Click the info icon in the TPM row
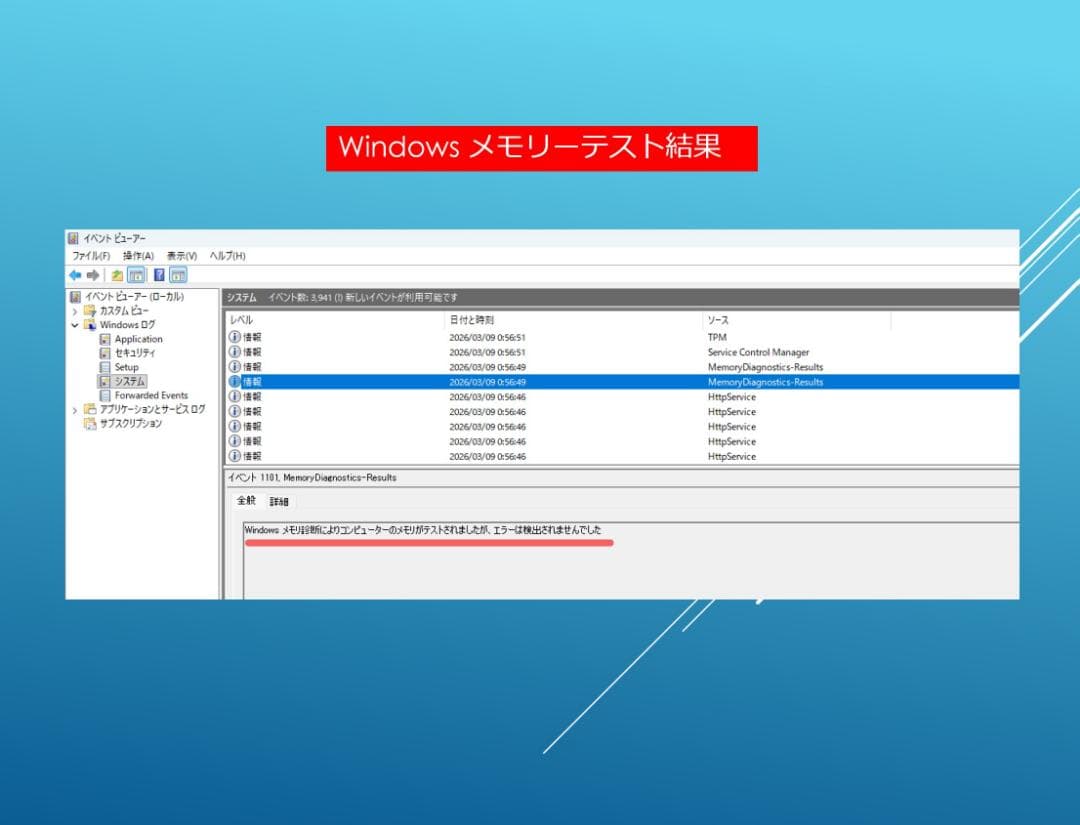The image size is (1080, 825). coord(235,337)
